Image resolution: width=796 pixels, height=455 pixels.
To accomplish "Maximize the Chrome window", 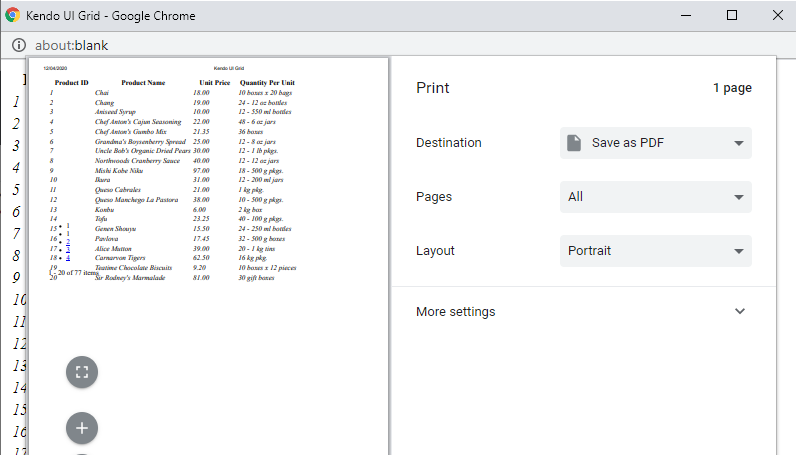I will tap(732, 16).
